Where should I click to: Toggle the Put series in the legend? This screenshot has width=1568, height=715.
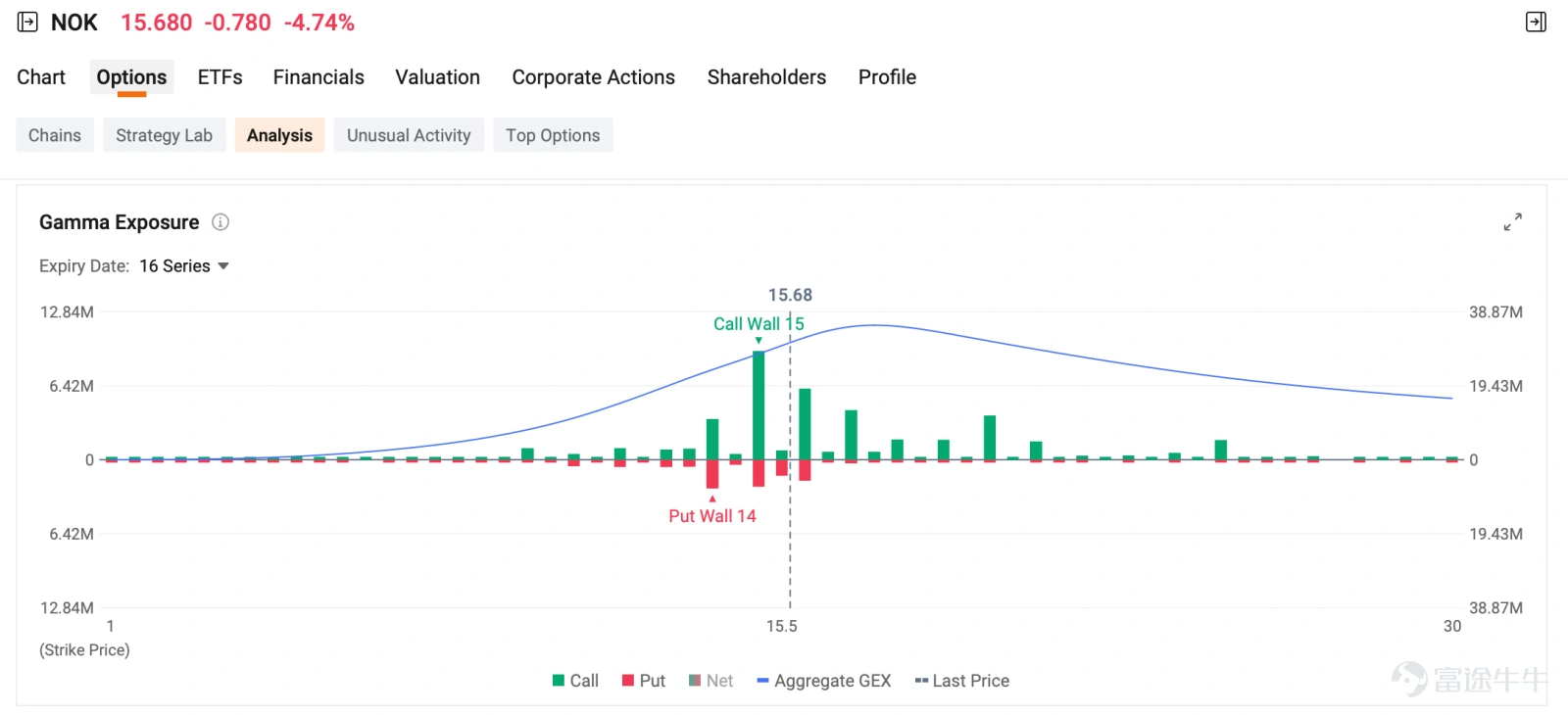644,681
